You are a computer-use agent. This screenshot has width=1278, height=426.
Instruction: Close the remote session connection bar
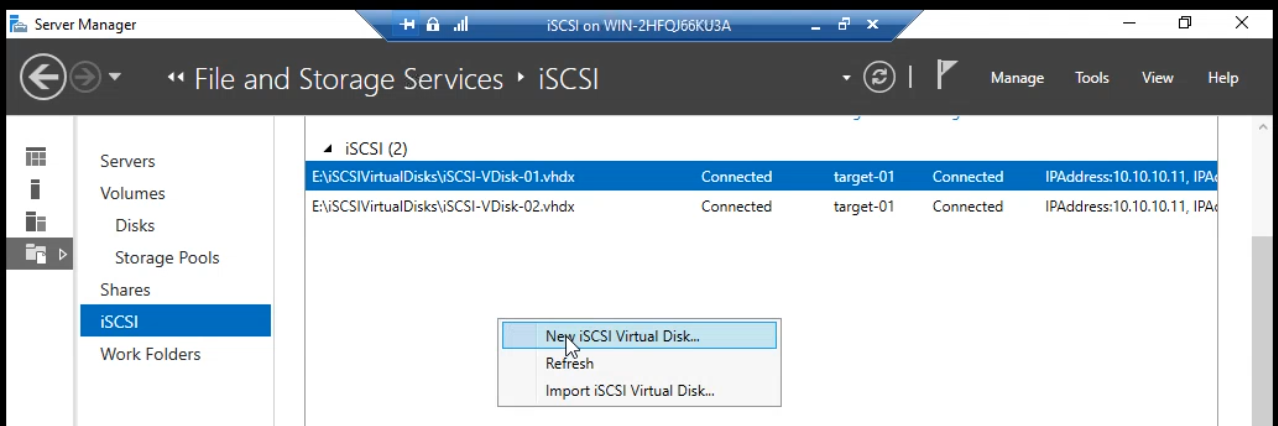coord(872,24)
